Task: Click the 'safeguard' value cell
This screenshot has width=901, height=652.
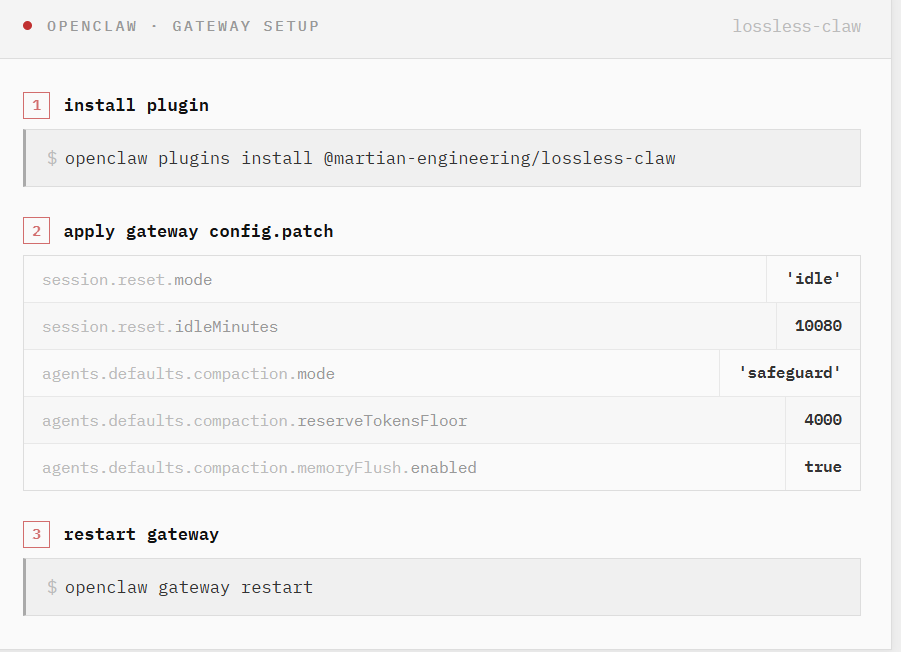Action: coord(790,373)
